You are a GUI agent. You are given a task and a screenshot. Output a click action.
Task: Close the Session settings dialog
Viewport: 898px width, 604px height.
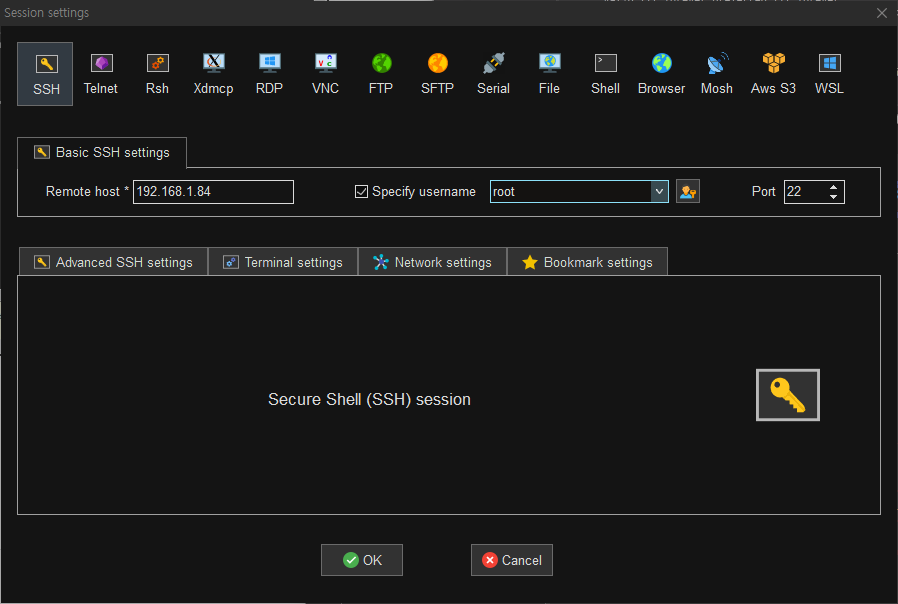882,13
